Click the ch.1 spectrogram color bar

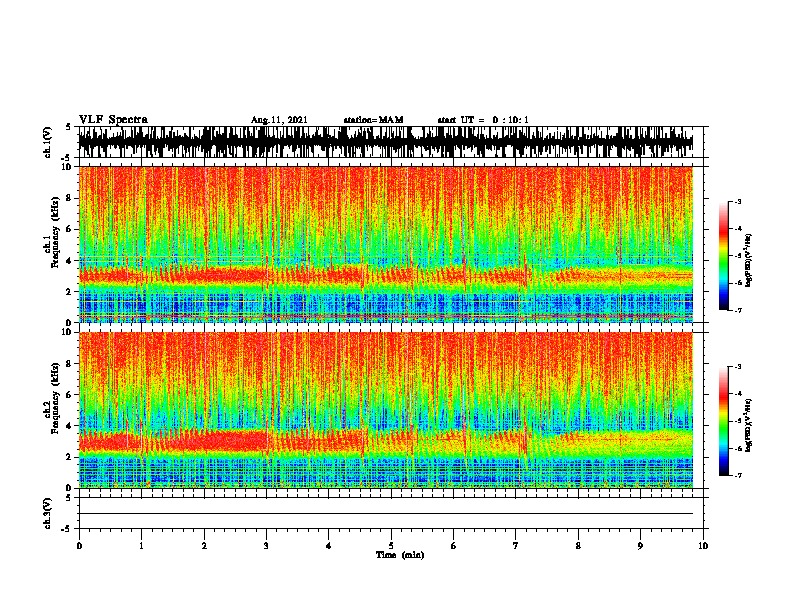pyautogui.click(x=723, y=256)
